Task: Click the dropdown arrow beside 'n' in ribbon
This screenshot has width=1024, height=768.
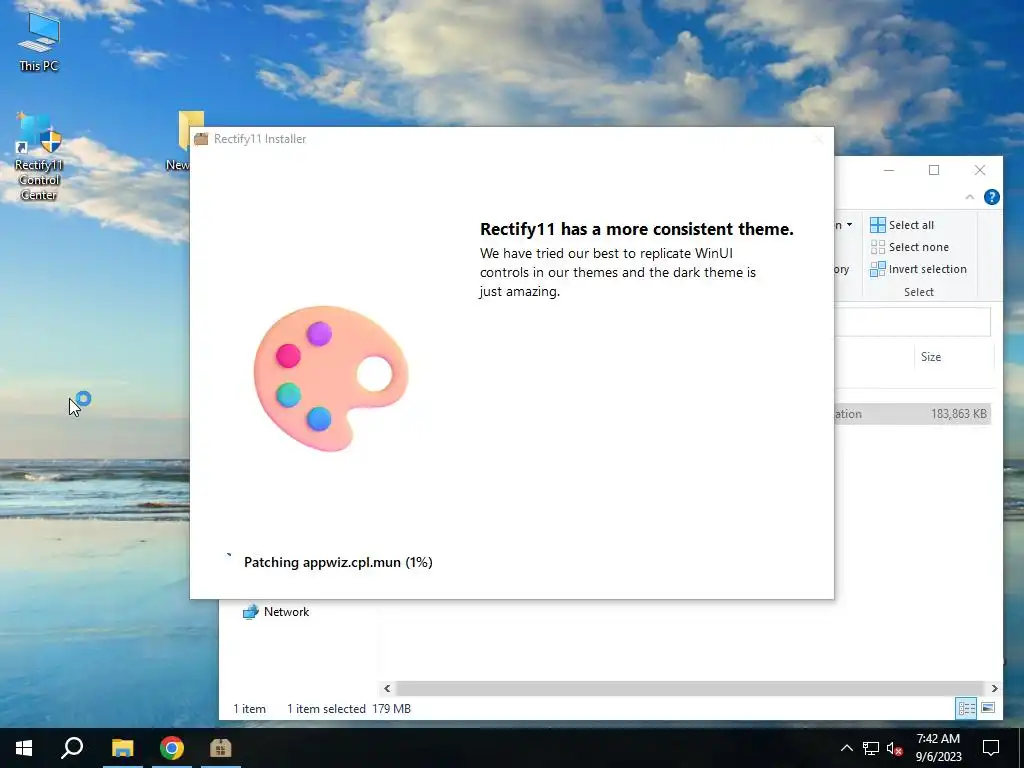Action: [x=849, y=225]
